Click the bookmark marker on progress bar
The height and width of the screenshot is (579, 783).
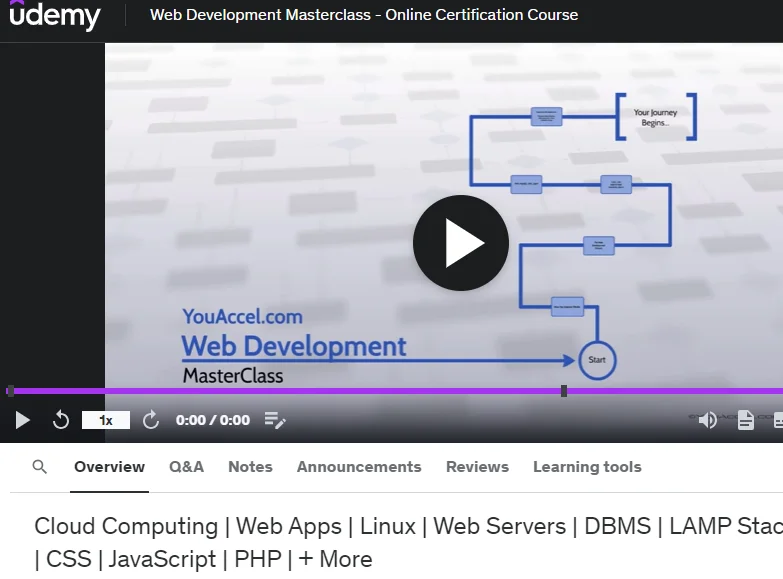564,391
